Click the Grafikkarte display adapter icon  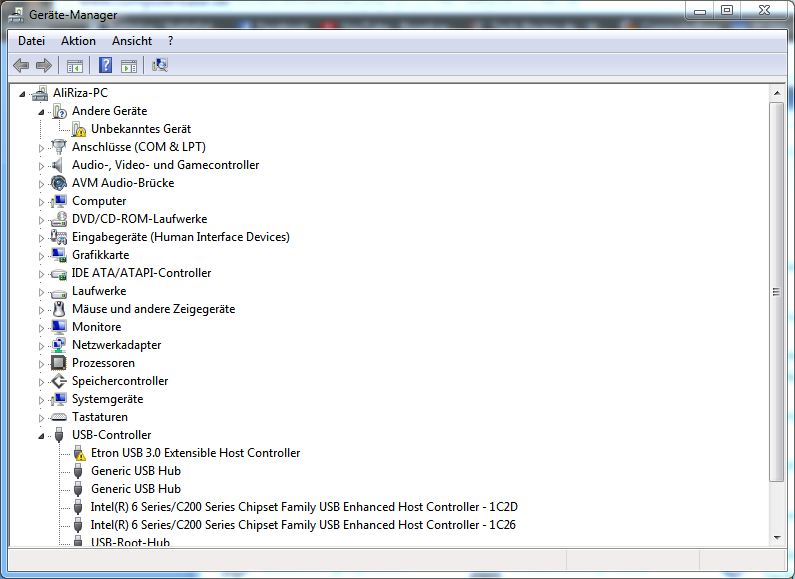coord(59,255)
